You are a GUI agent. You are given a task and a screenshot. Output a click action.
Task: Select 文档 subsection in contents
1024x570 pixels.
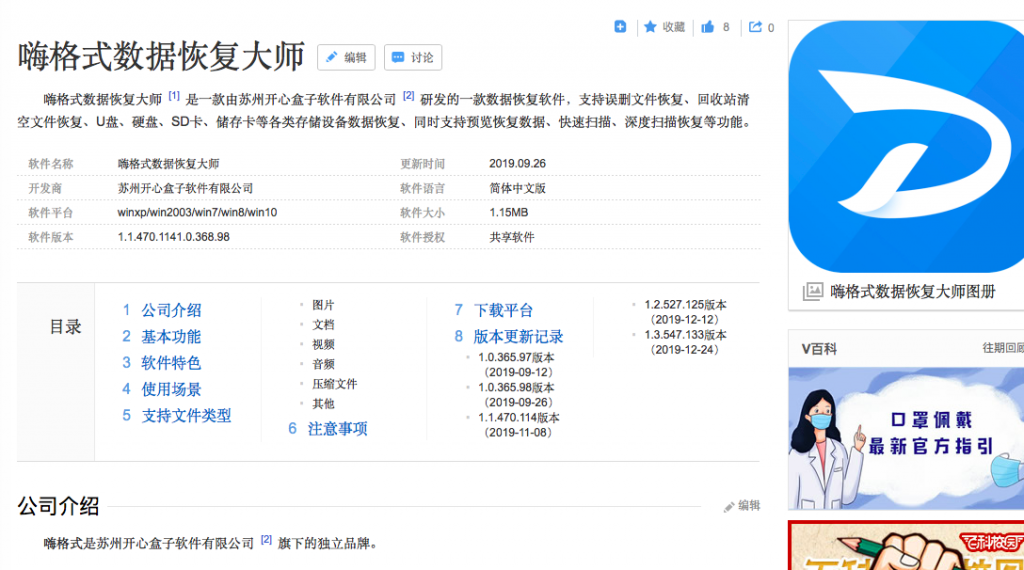point(323,325)
